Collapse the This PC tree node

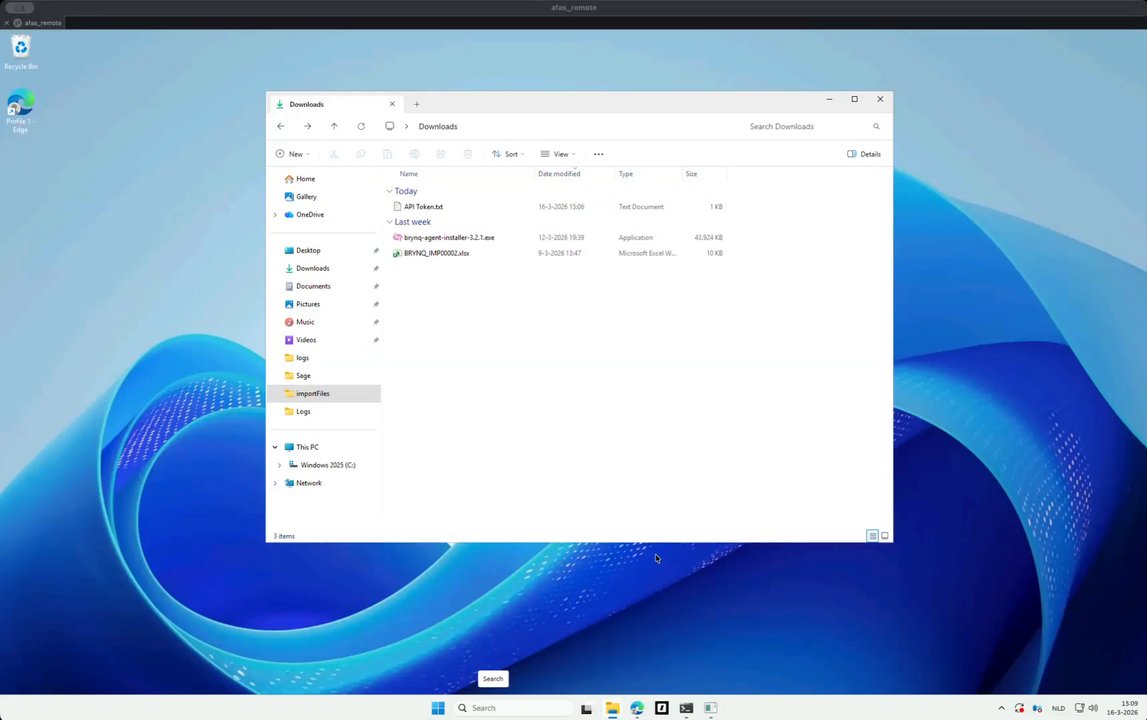(275, 447)
